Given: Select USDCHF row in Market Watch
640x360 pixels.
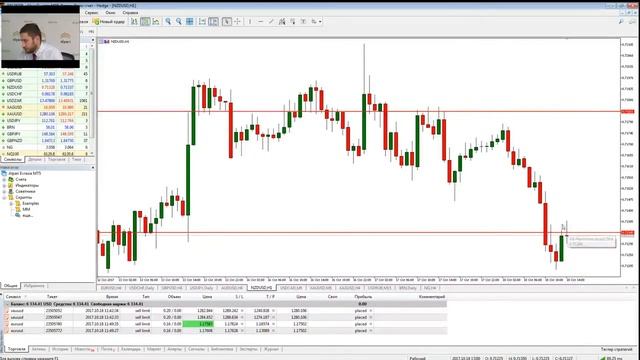Looking at the screenshot, I should click(x=45, y=94).
